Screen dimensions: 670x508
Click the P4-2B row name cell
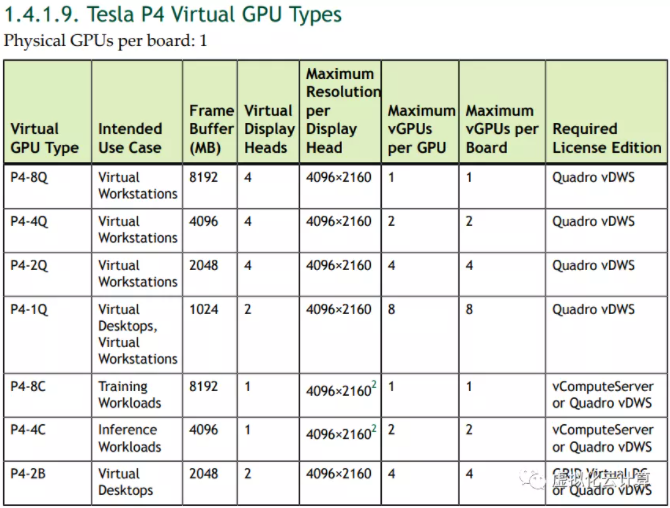(28, 474)
